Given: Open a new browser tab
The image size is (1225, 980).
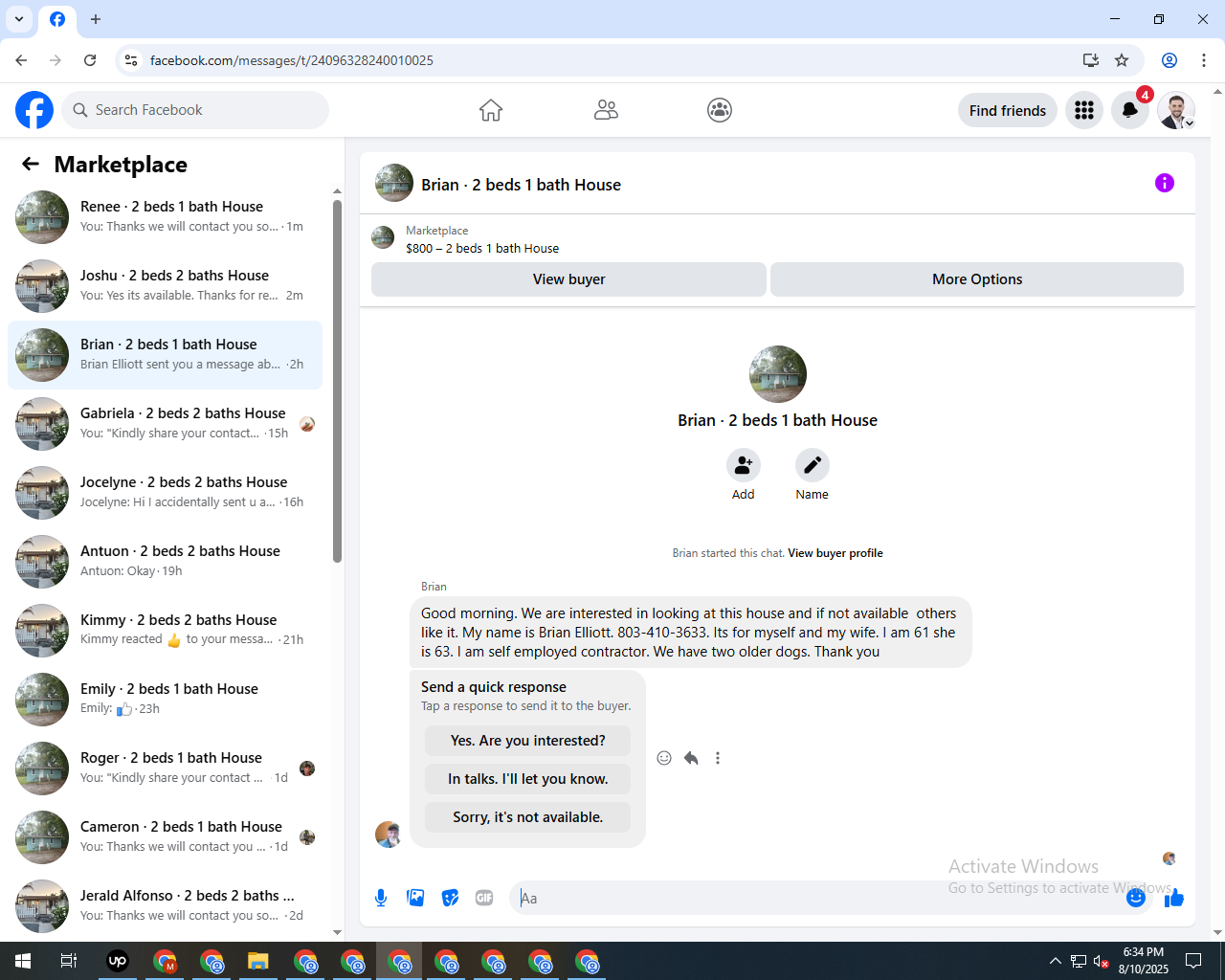Looking at the screenshot, I should coord(96,19).
